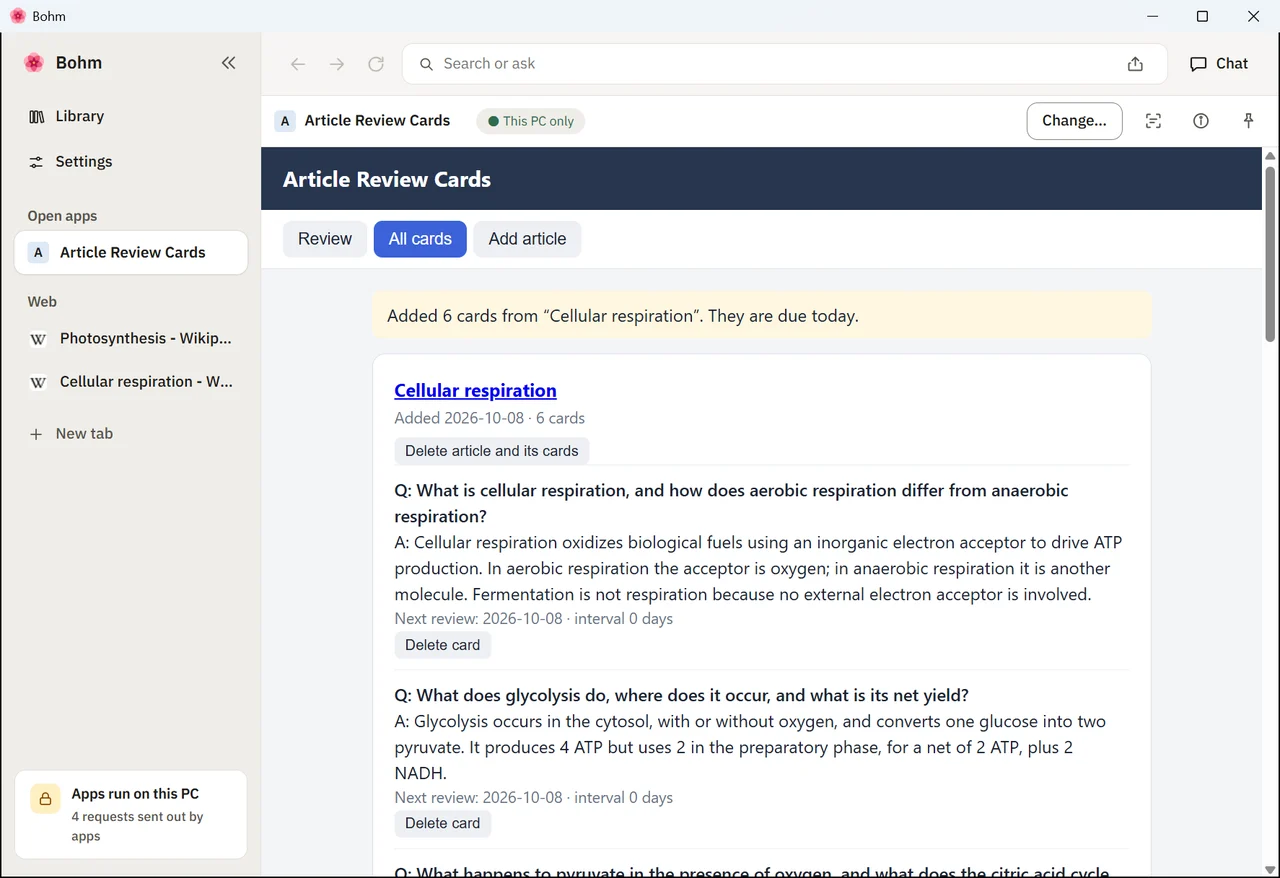Pin the Article Review Cards app
The width and height of the screenshot is (1280, 878).
click(x=1248, y=121)
